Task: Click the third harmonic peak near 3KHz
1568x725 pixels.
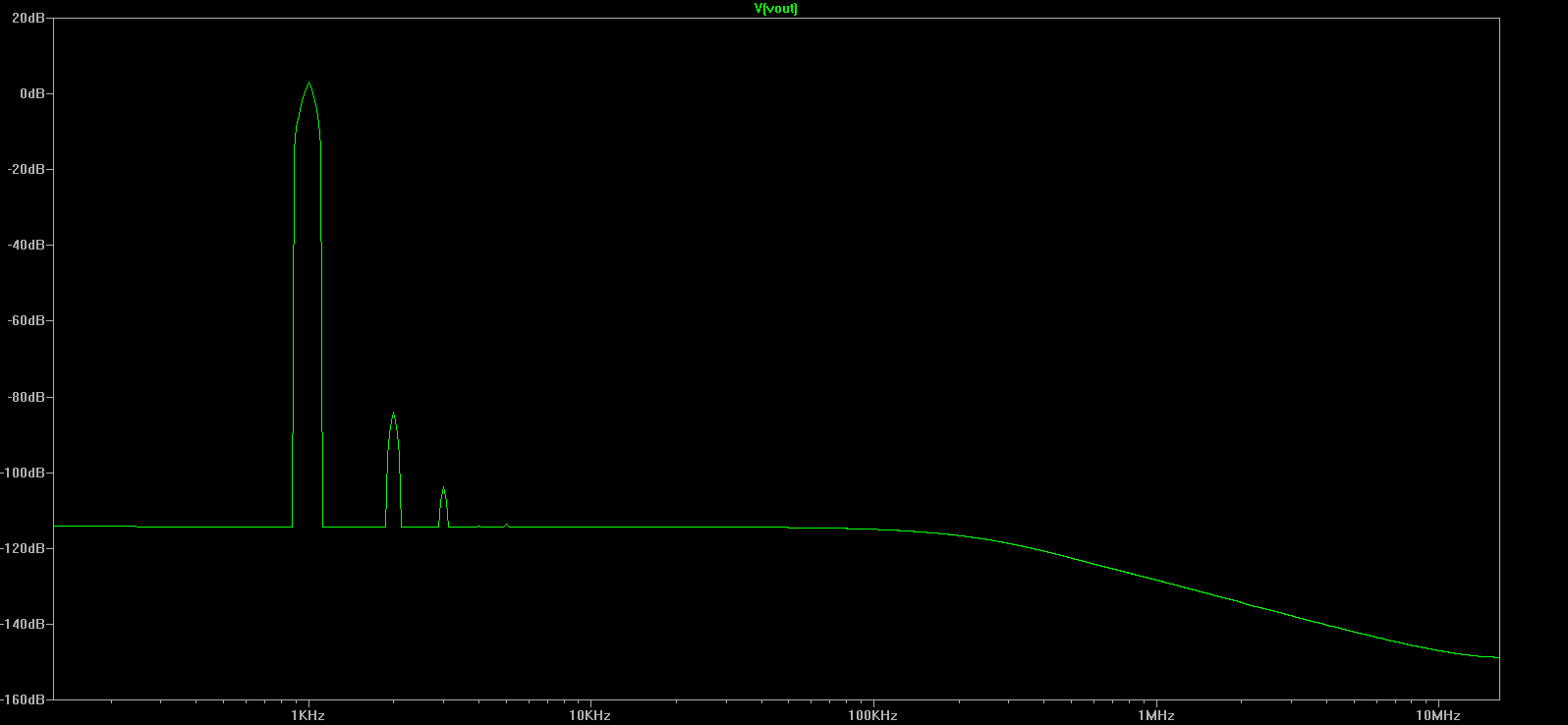Action: click(444, 488)
